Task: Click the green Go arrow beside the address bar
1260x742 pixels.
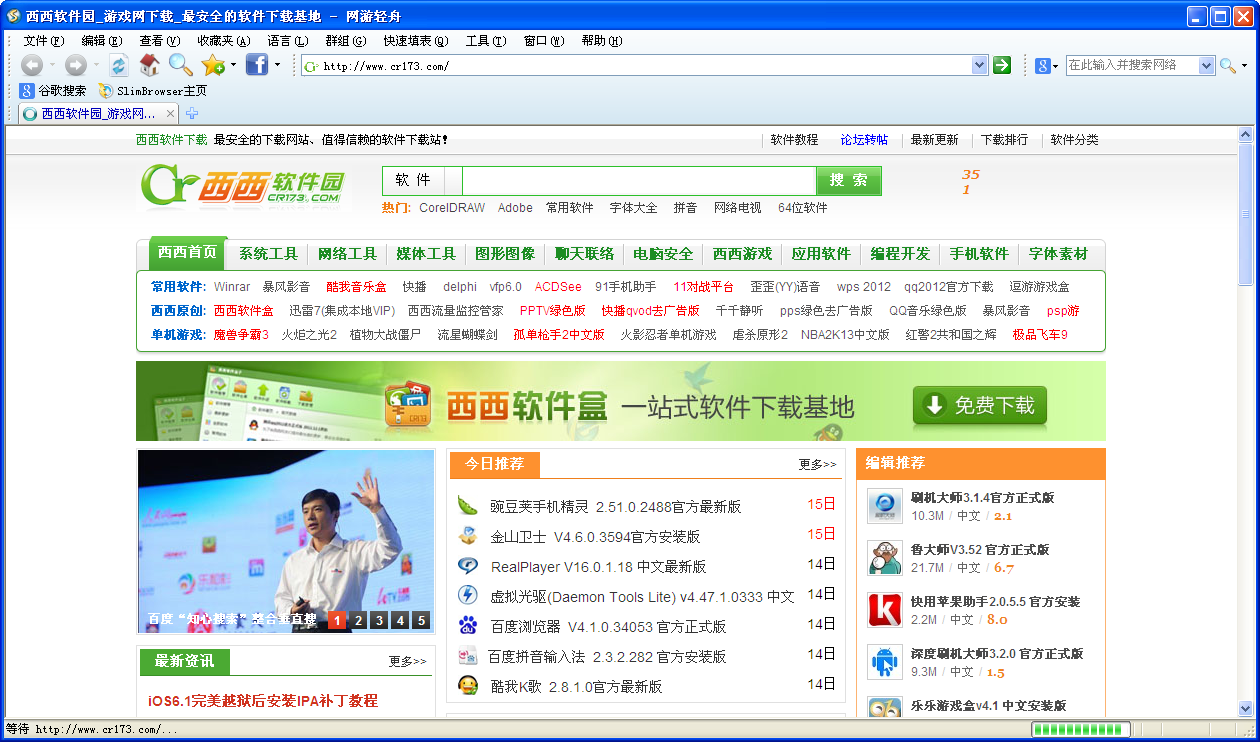Action: pos(1002,65)
